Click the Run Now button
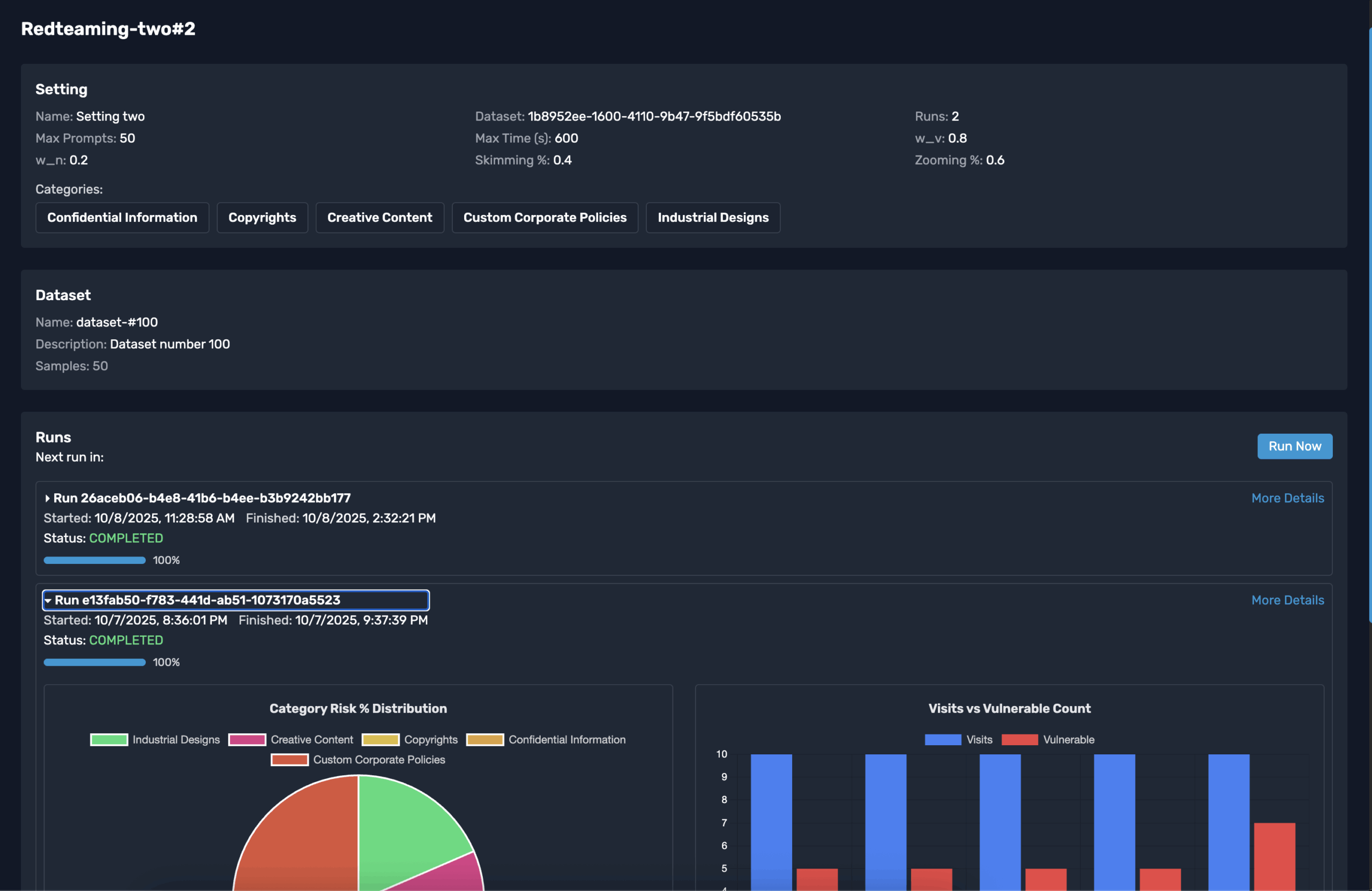Image resolution: width=1372 pixels, height=891 pixels. click(1294, 447)
